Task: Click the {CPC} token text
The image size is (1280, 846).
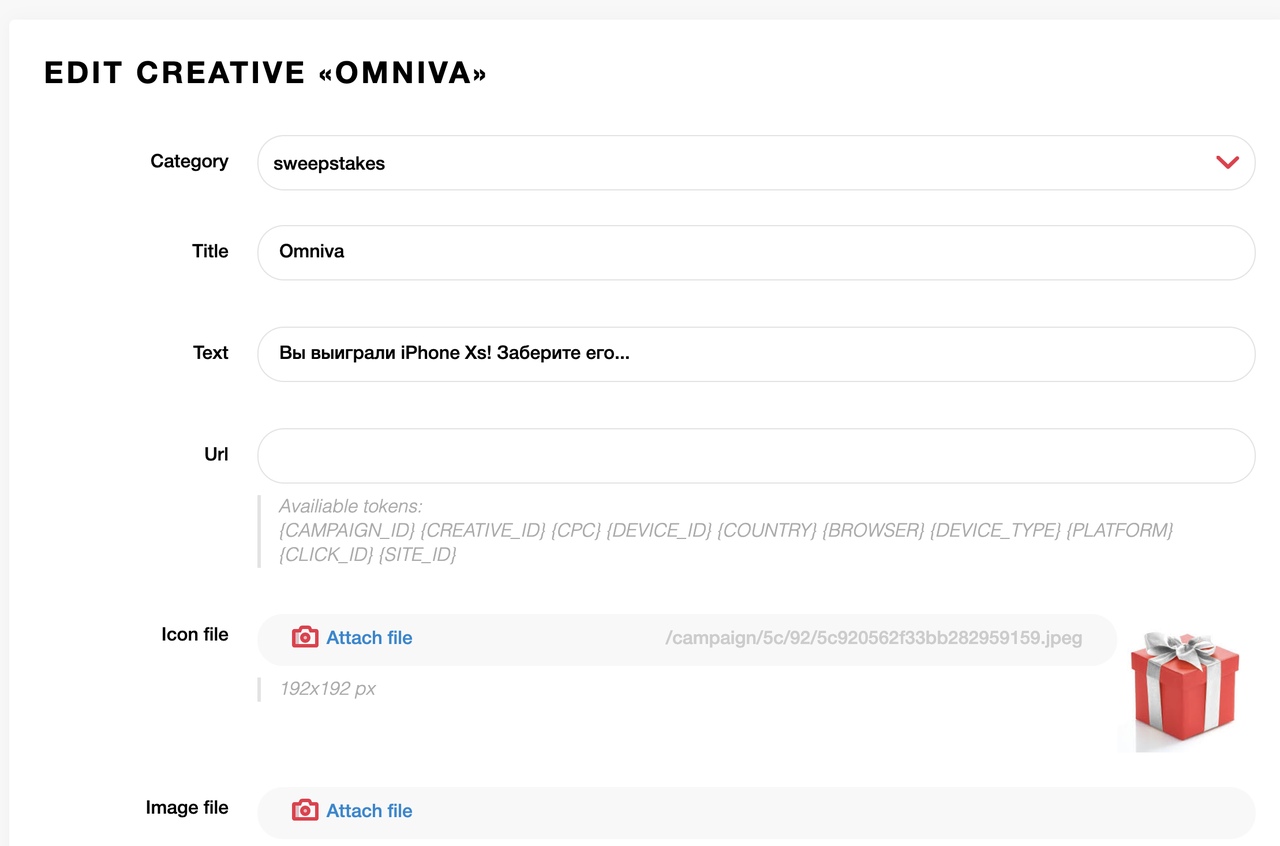Action: [575, 530]
